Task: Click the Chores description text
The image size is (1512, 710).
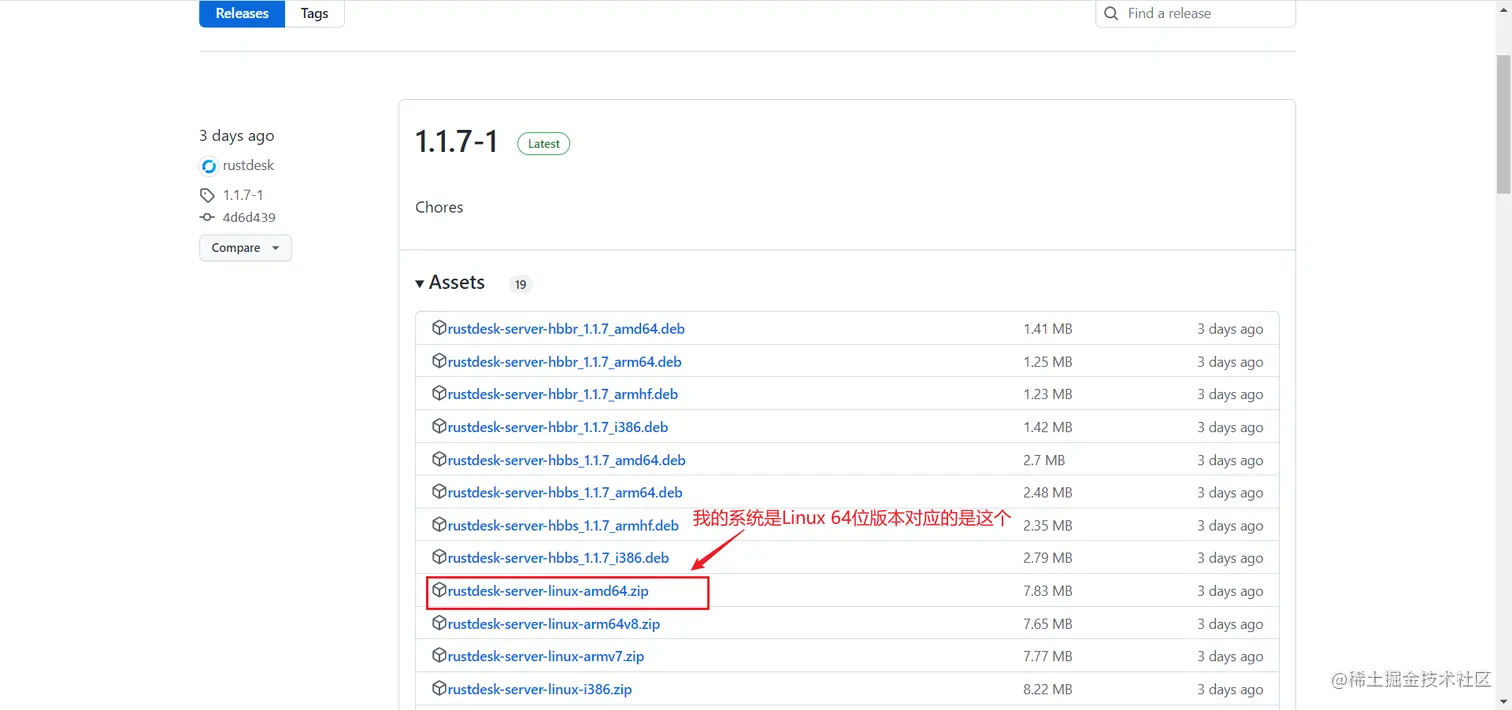Action: (x=439, y=207)
